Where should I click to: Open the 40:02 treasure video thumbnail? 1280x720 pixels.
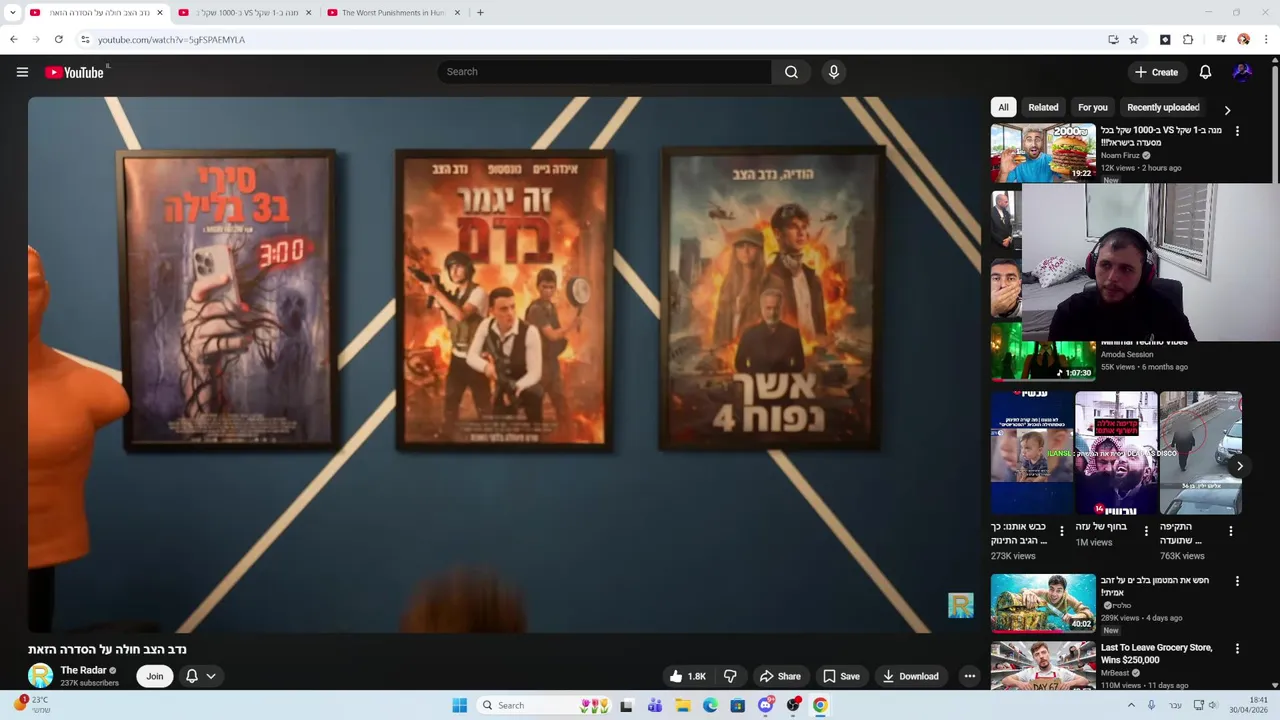click(x=1043, y=603)
